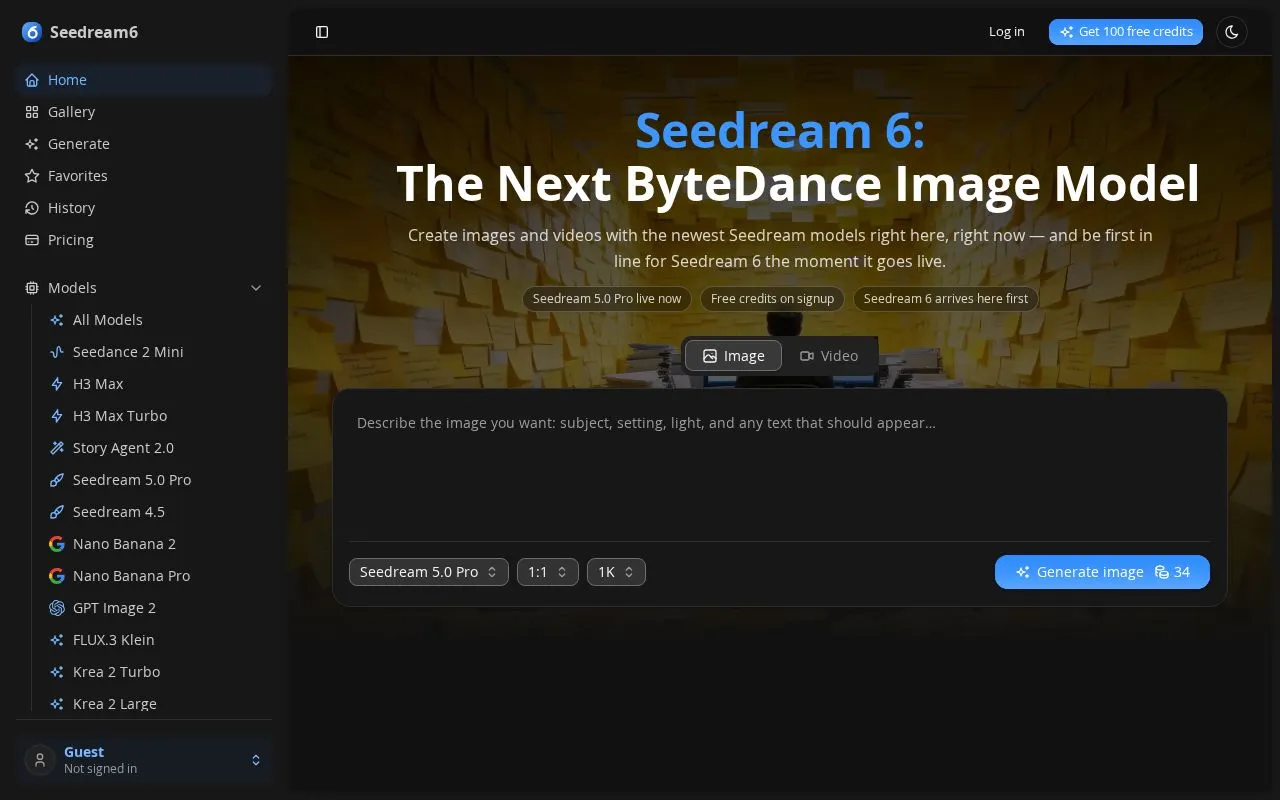Image resolution: width=1280 pixels, height=800 pixels.
Task: Collapse the Models section chevron
Action: (x=256, y=288)
